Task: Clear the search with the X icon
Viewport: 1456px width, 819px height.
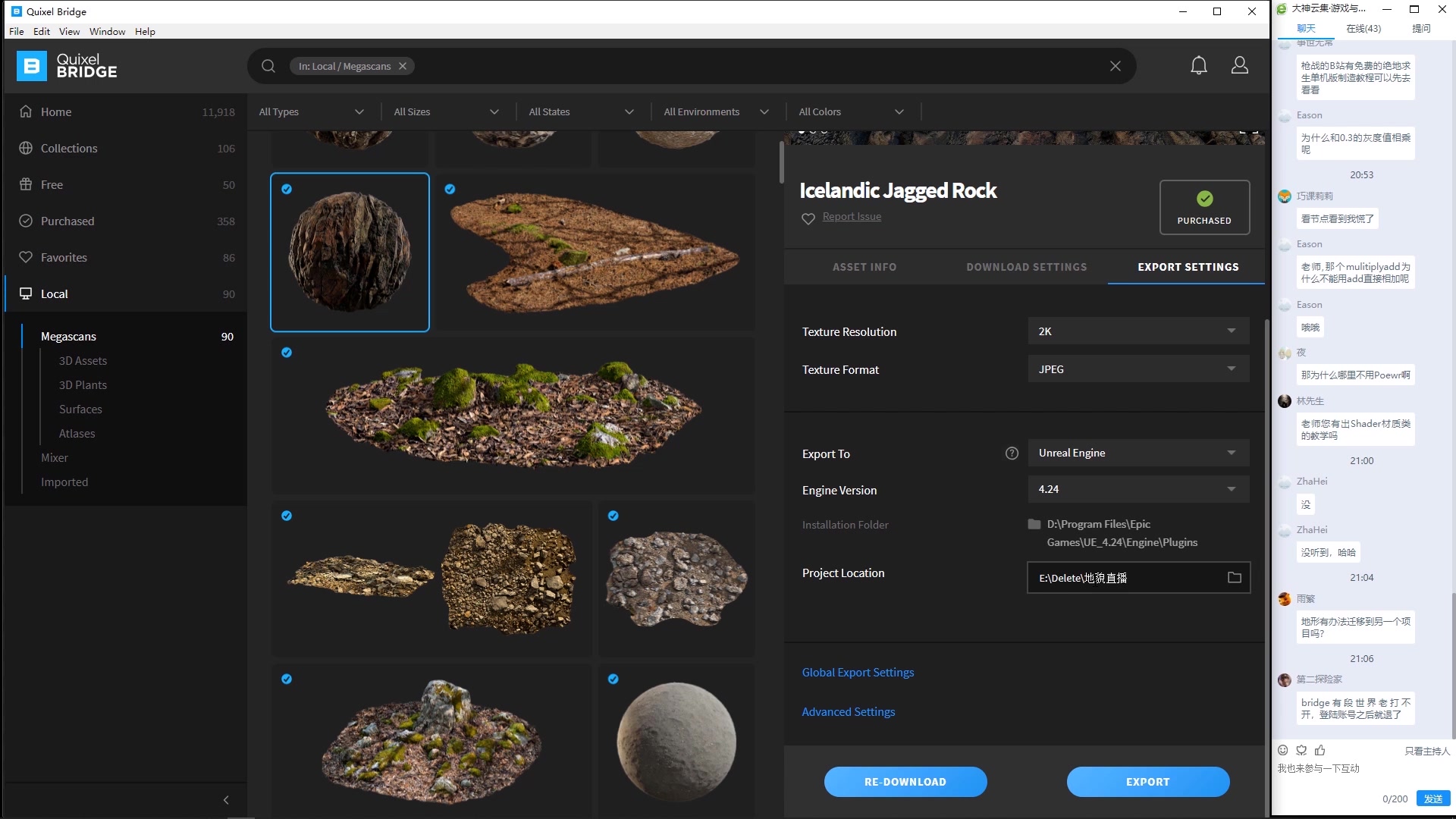Action: tap(1115, 66)
